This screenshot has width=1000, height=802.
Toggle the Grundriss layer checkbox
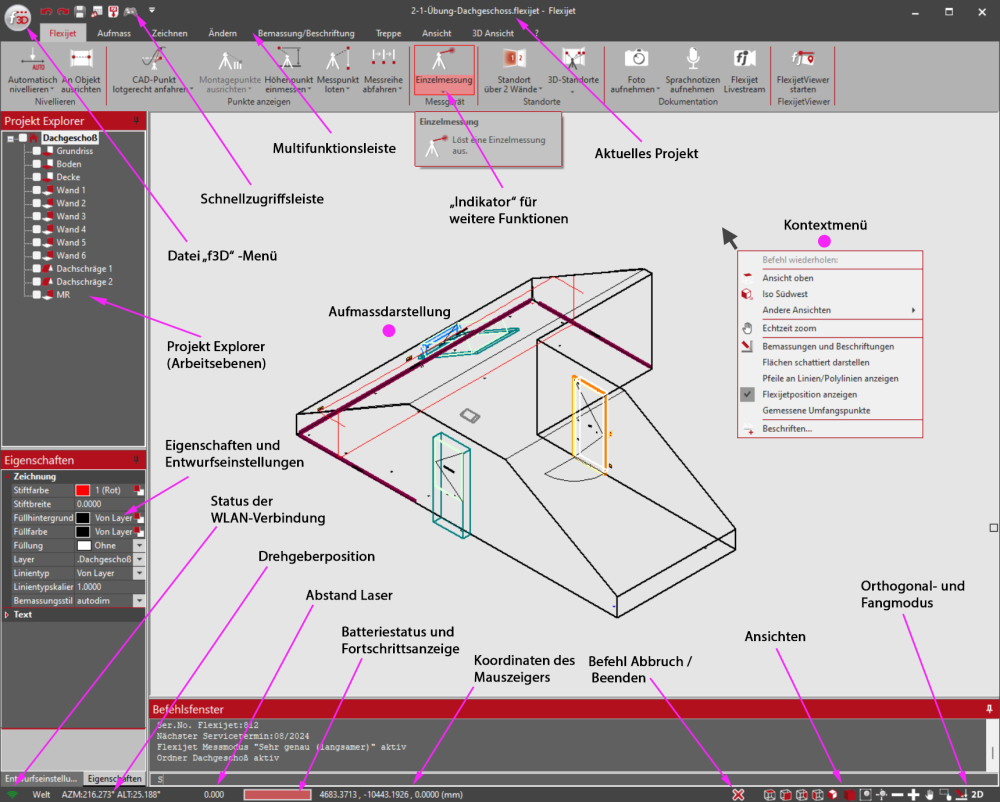[x=37, y=151]
